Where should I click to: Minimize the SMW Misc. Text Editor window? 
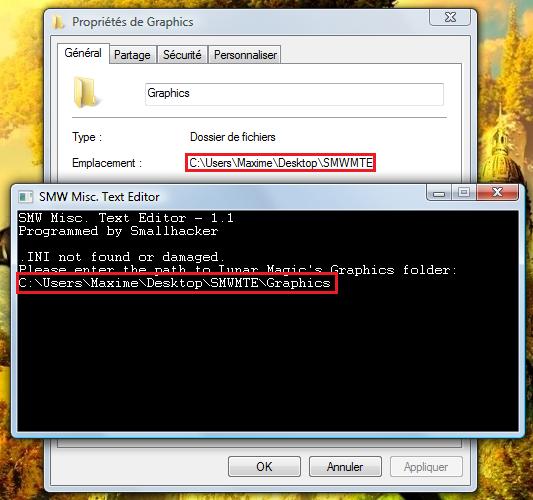click(439, 193)
